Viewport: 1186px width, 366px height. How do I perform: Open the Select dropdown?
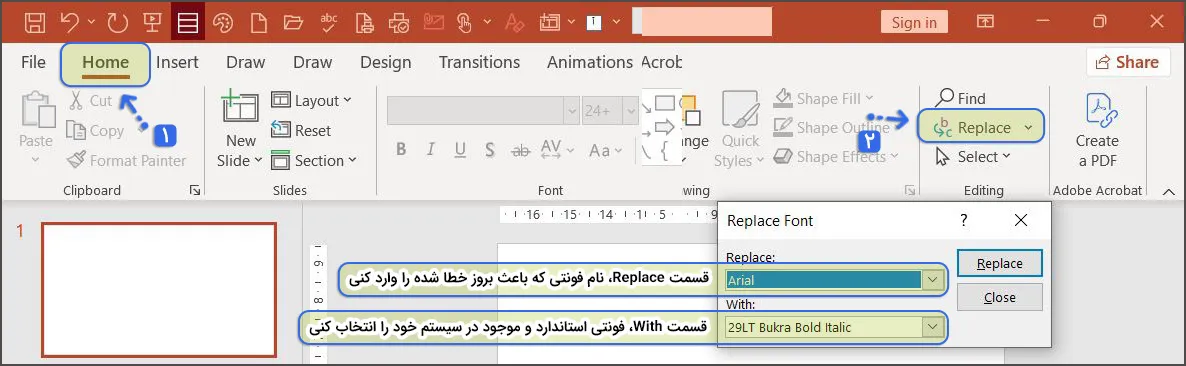tap(973, 157)
